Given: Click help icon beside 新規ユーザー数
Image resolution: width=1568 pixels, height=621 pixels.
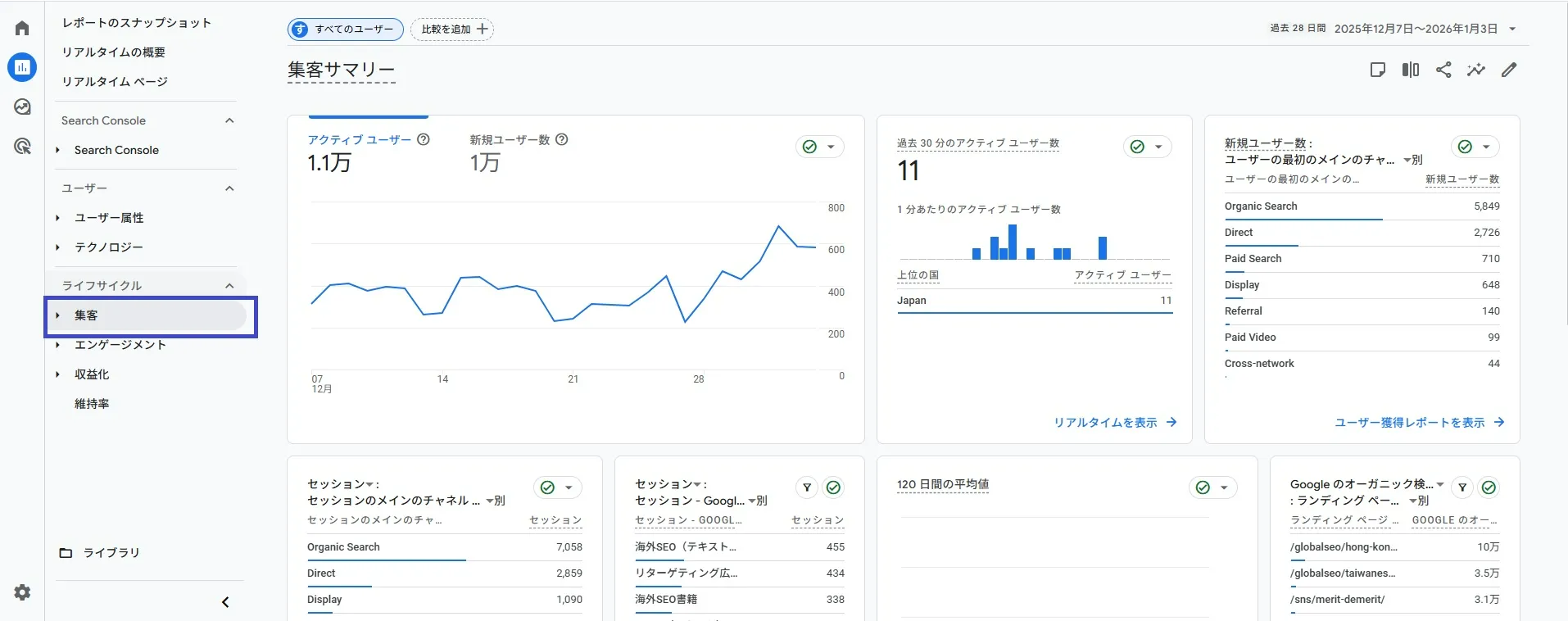Looking at the screenshot, I should (562, 139).
